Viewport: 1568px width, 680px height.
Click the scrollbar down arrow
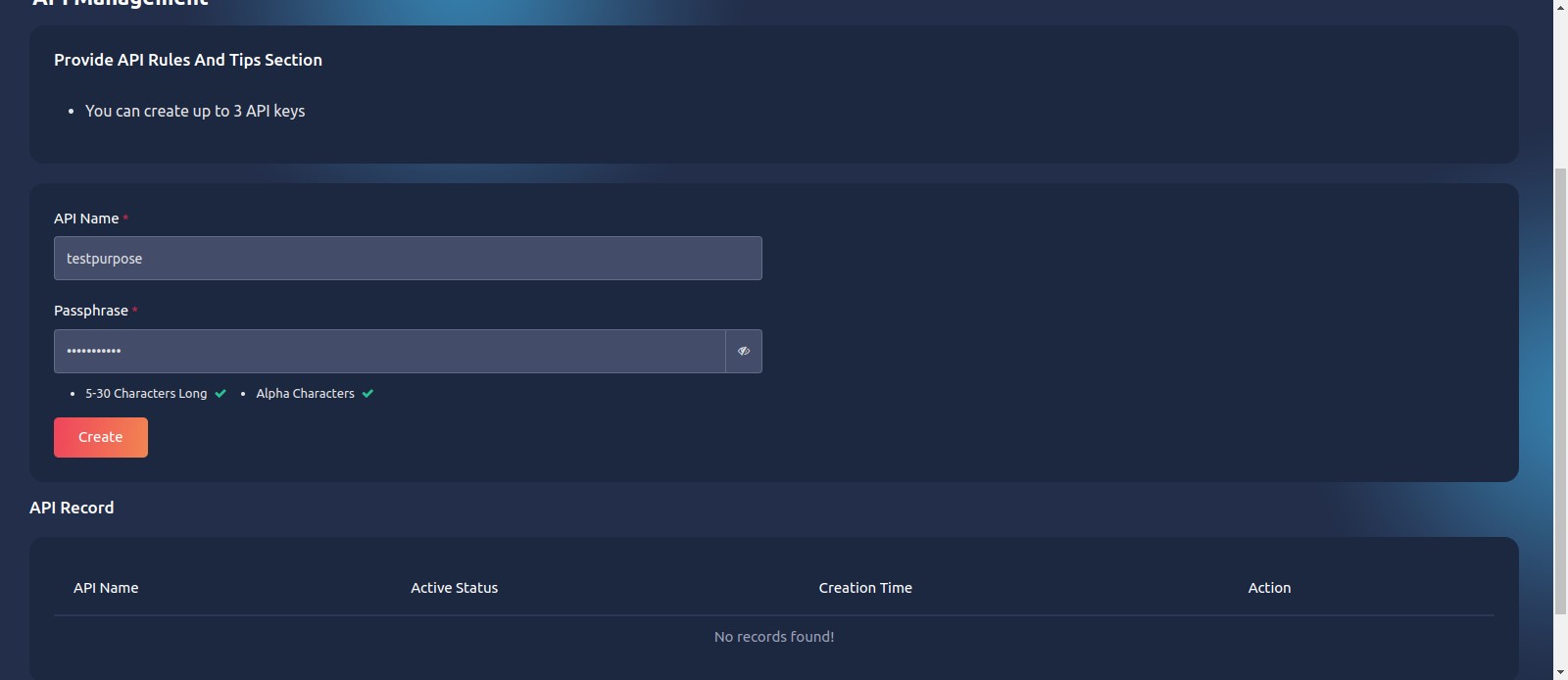[1560, 672]
